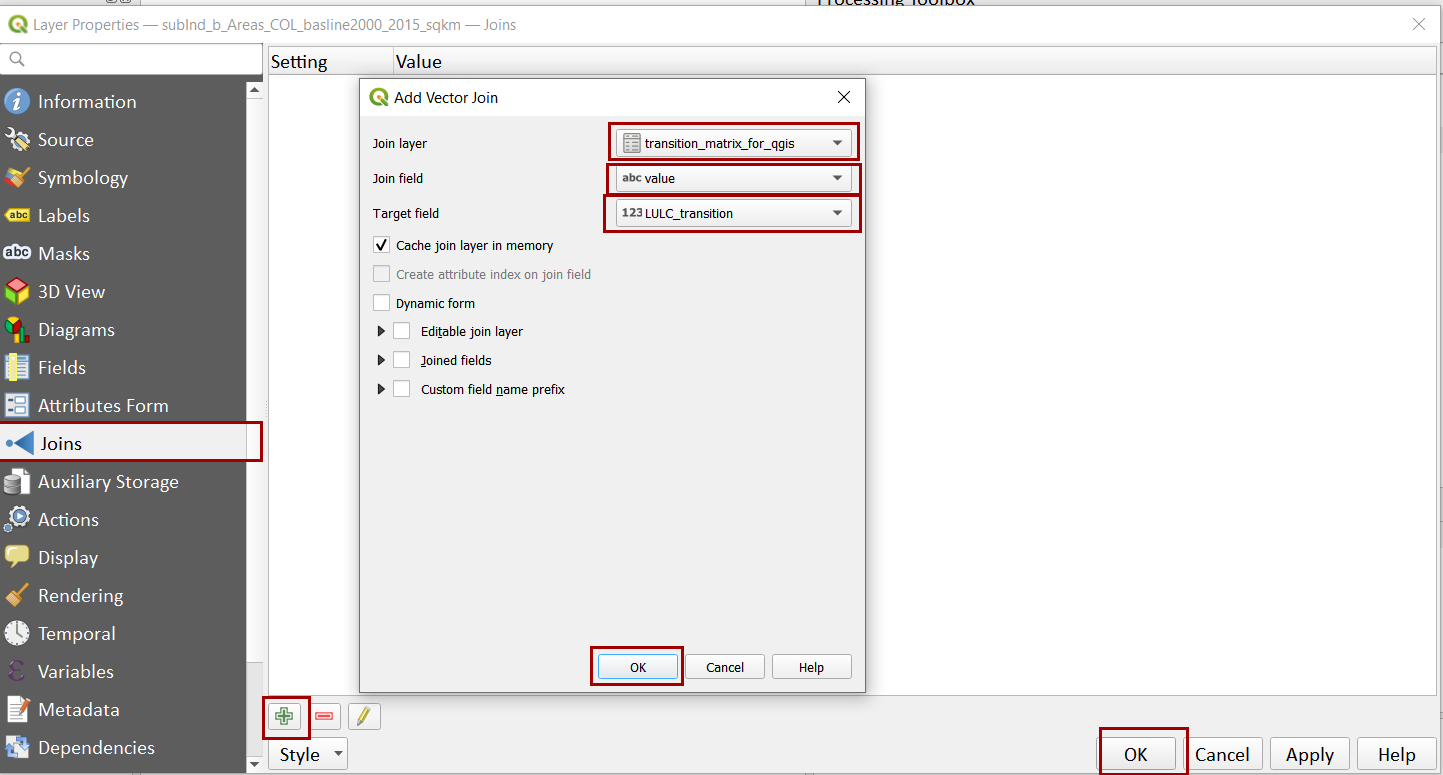Image resolution: width=1443 pixels, height=775 pixels.
Task: Click the Dependencies icon
Action: pos(17,747)
